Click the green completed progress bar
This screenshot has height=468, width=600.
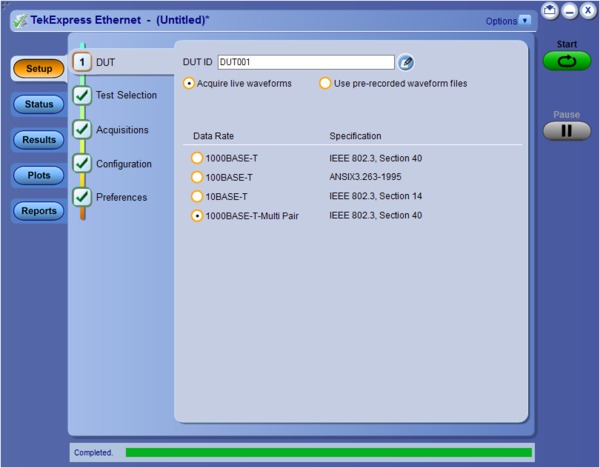tap(329, 452)
